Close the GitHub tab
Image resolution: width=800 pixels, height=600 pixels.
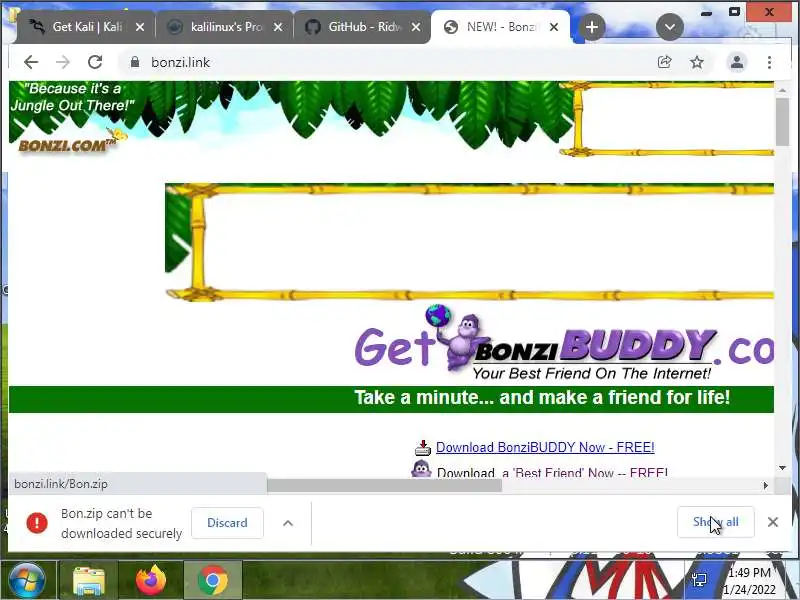pyautogui.click(x=416, y=27)
